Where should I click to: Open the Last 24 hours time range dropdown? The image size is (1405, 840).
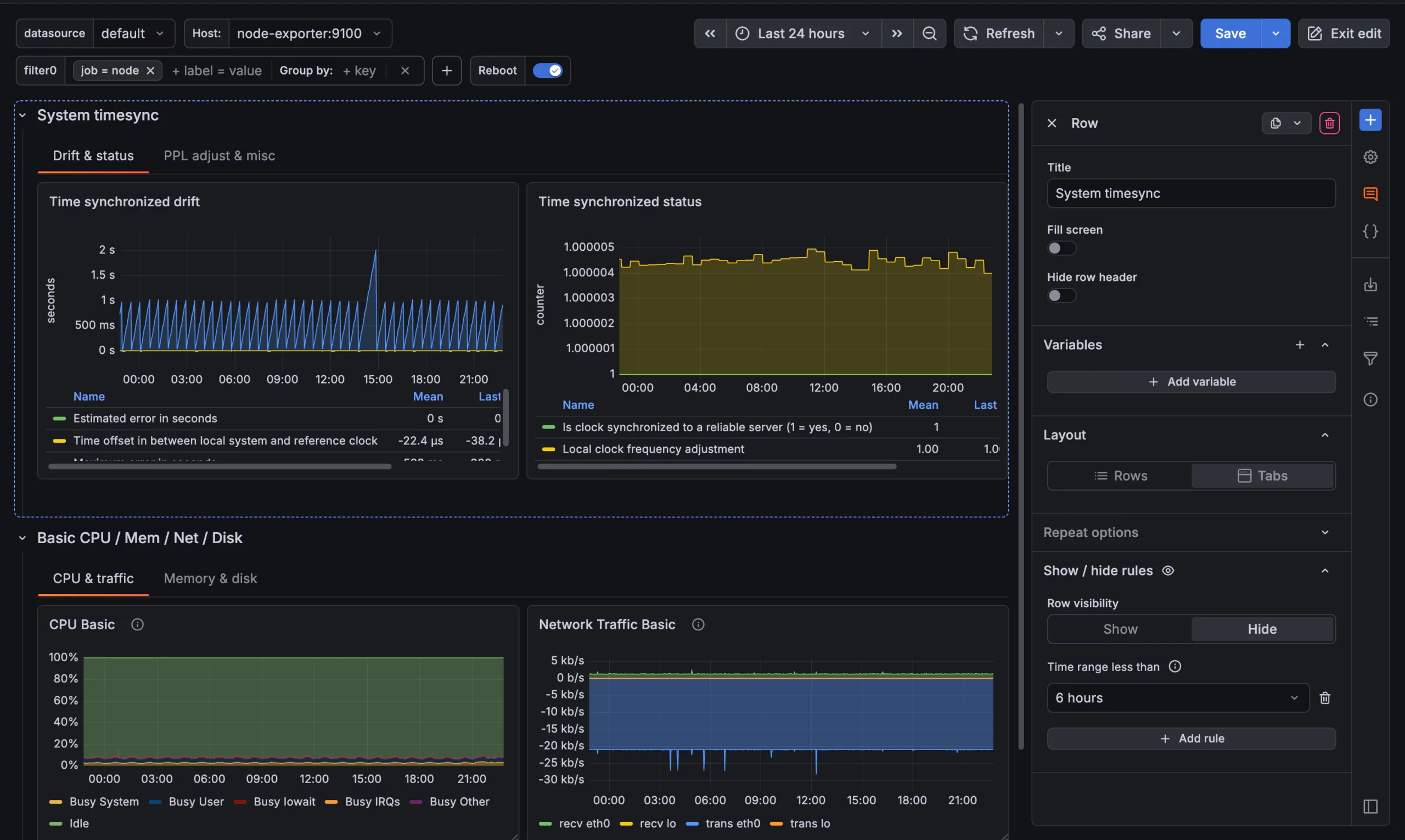tap(801, 33)
